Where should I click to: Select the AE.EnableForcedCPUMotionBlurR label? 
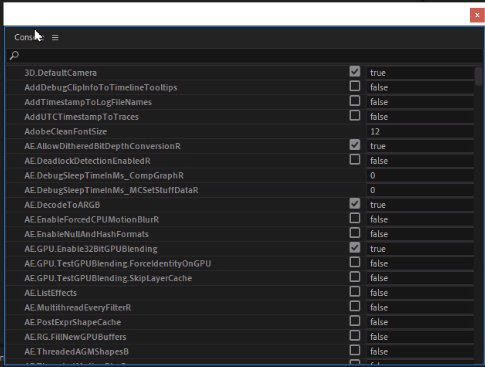coord(92,219)
